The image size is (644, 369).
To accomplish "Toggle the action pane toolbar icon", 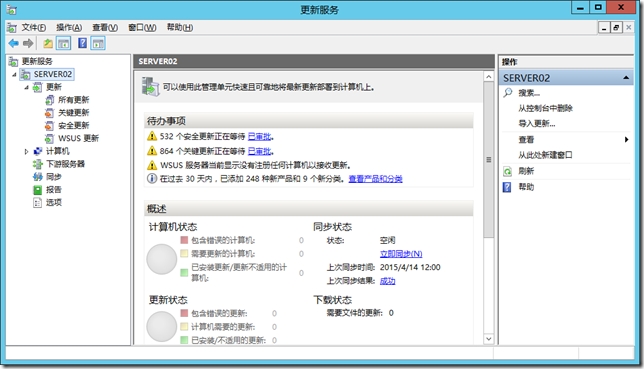I will pyautogui.click(x=98, y=43).
